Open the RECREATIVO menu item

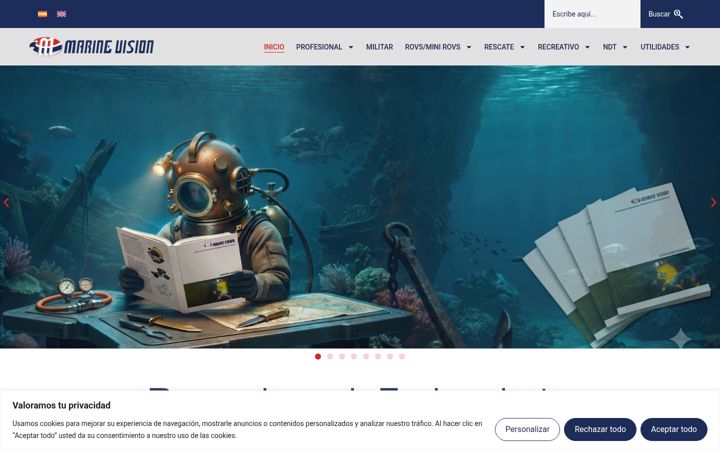coord(558,47)
